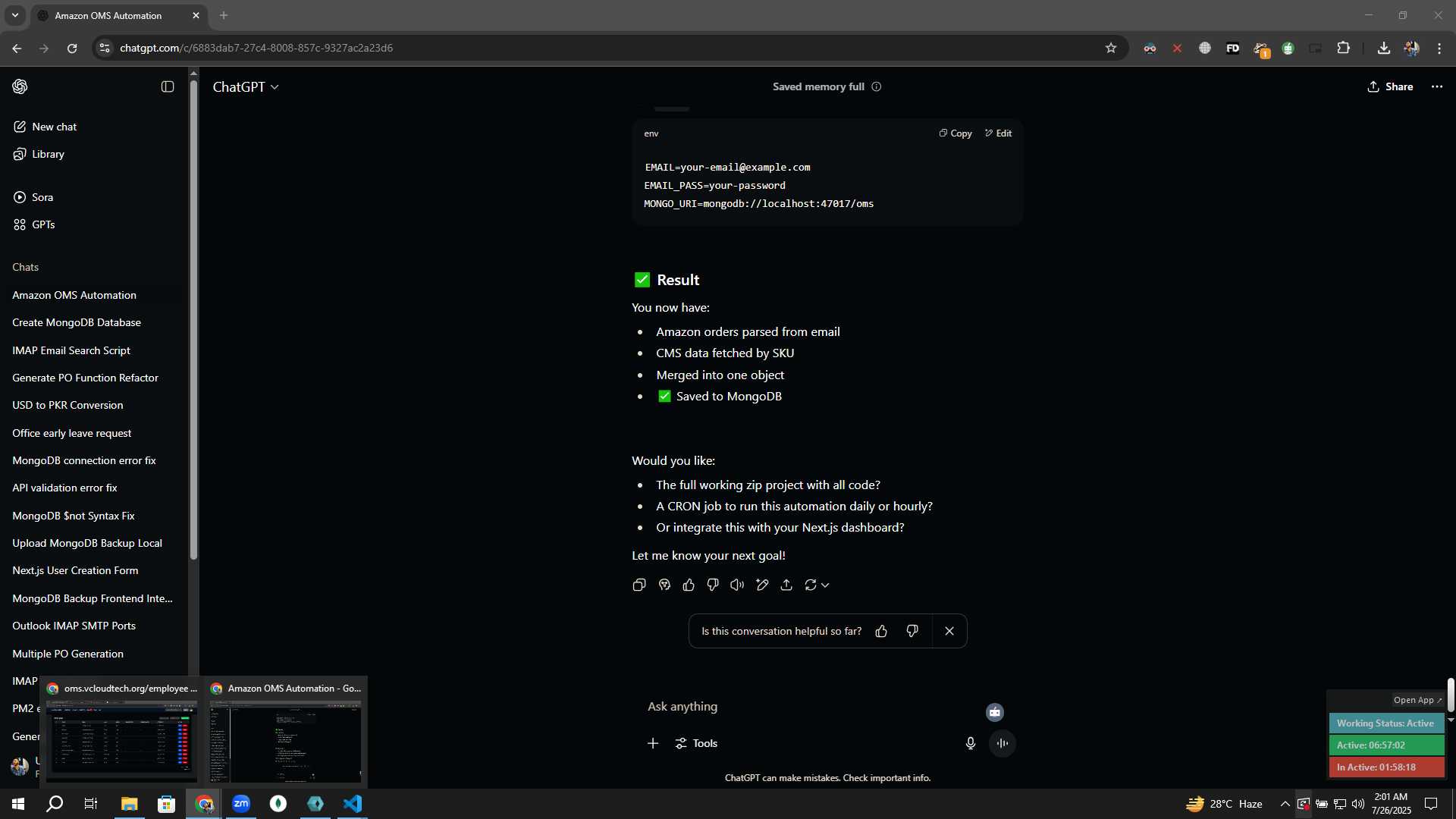The image size is (1456, 819).
Task: Click the Working Status: Active indicator
Action: tap(1386, 723)
